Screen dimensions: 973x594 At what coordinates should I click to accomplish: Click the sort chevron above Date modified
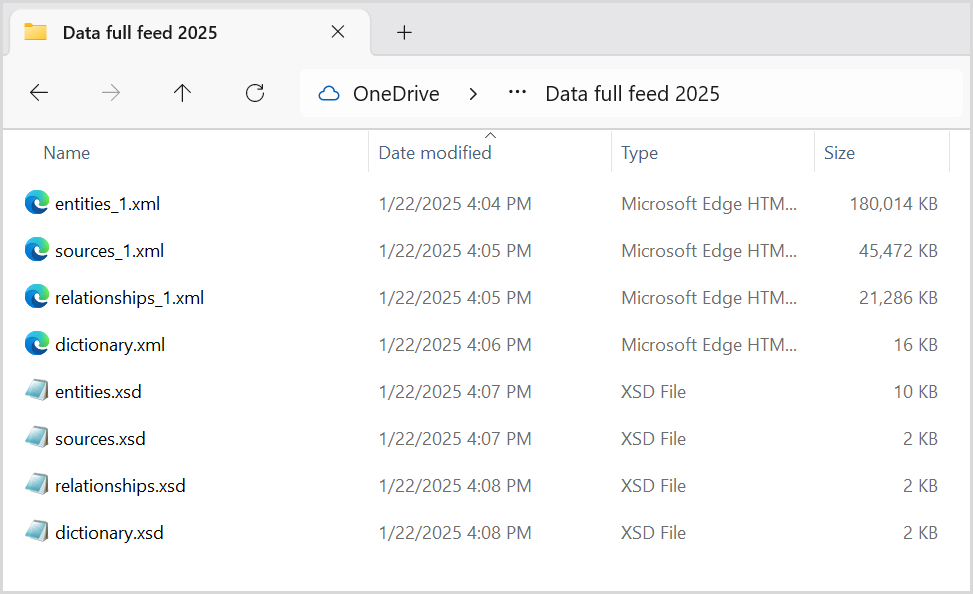coord(490,137)
